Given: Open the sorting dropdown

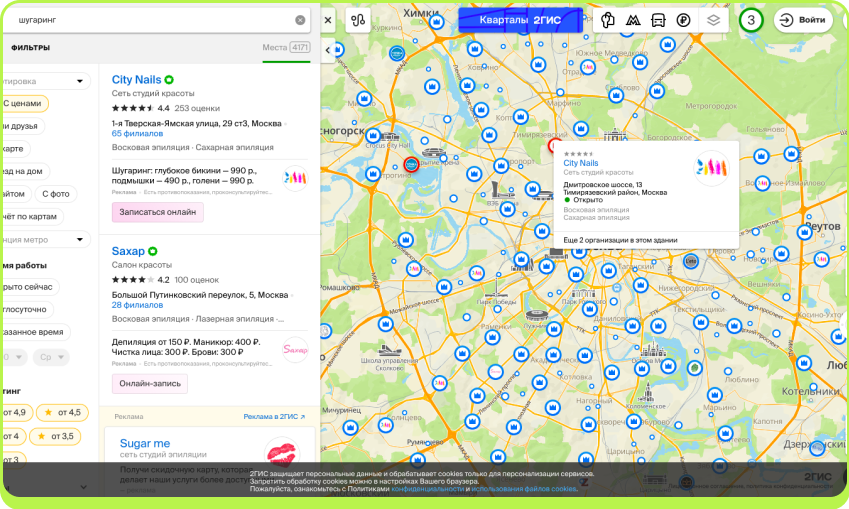Looking at the screenshot, I should pos(46,81).
